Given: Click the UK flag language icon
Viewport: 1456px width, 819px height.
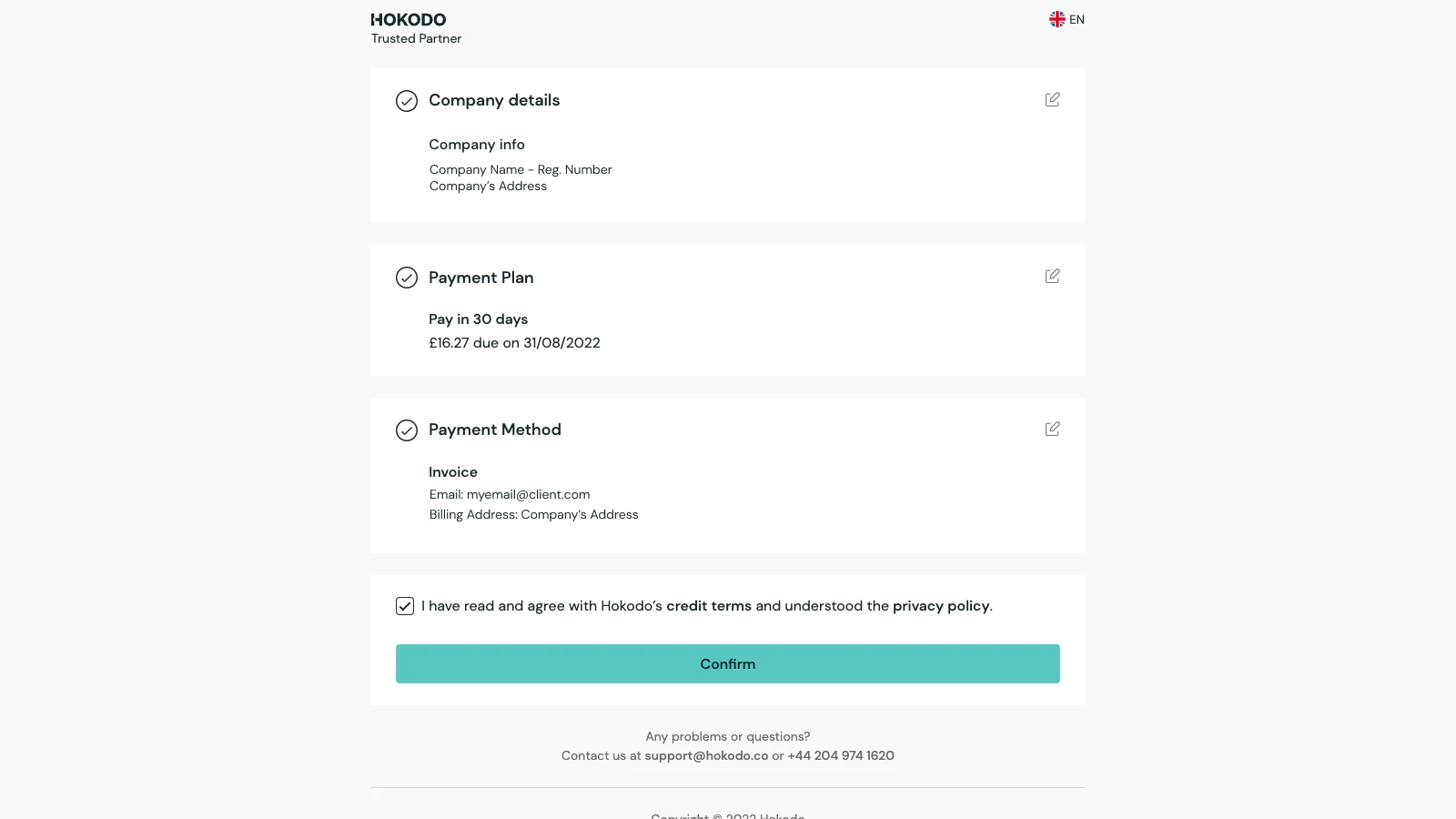Looking at the screenshot, I should pos(1057,19).
